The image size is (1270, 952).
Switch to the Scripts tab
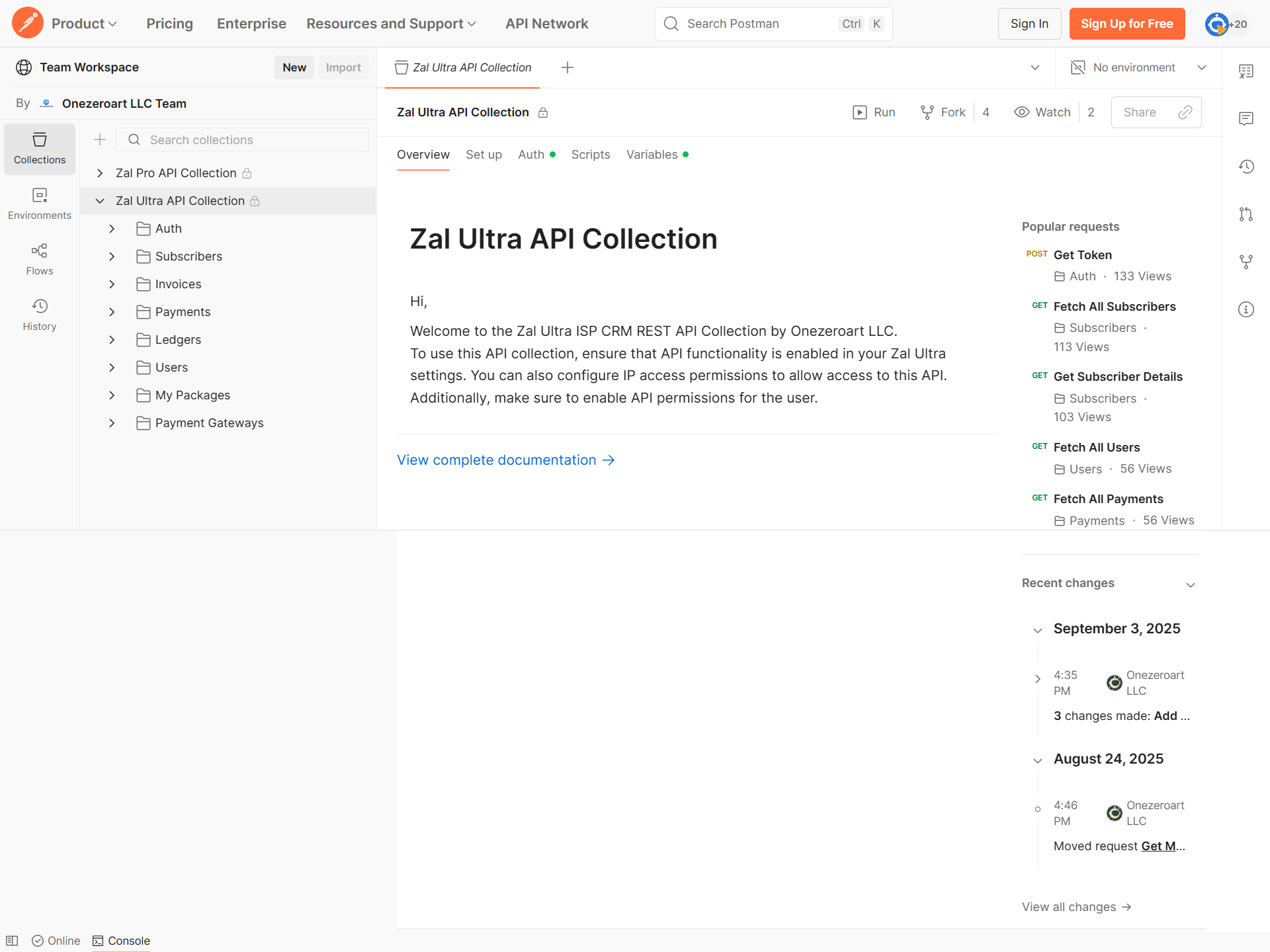point(591,155)
